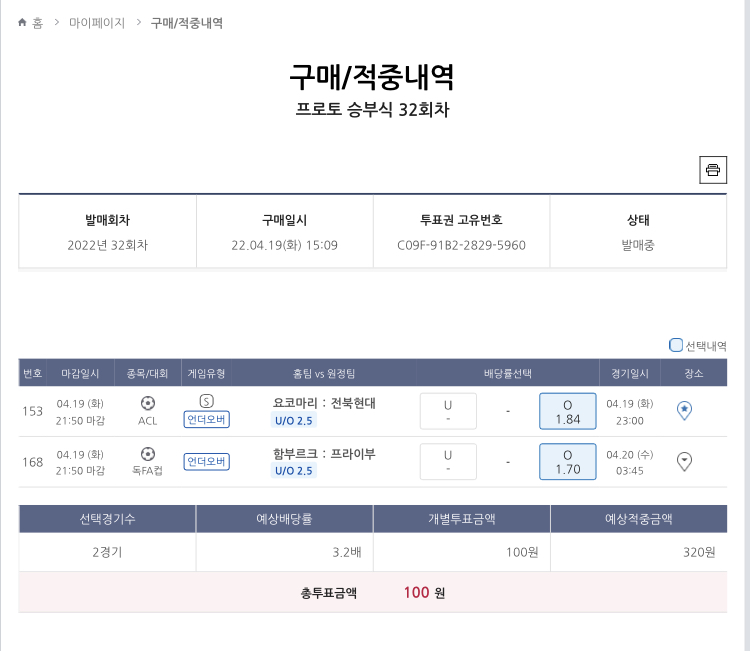Viewport: 750px width, 651px height.
Task: Click match number 153
Action: click(33, 411)
